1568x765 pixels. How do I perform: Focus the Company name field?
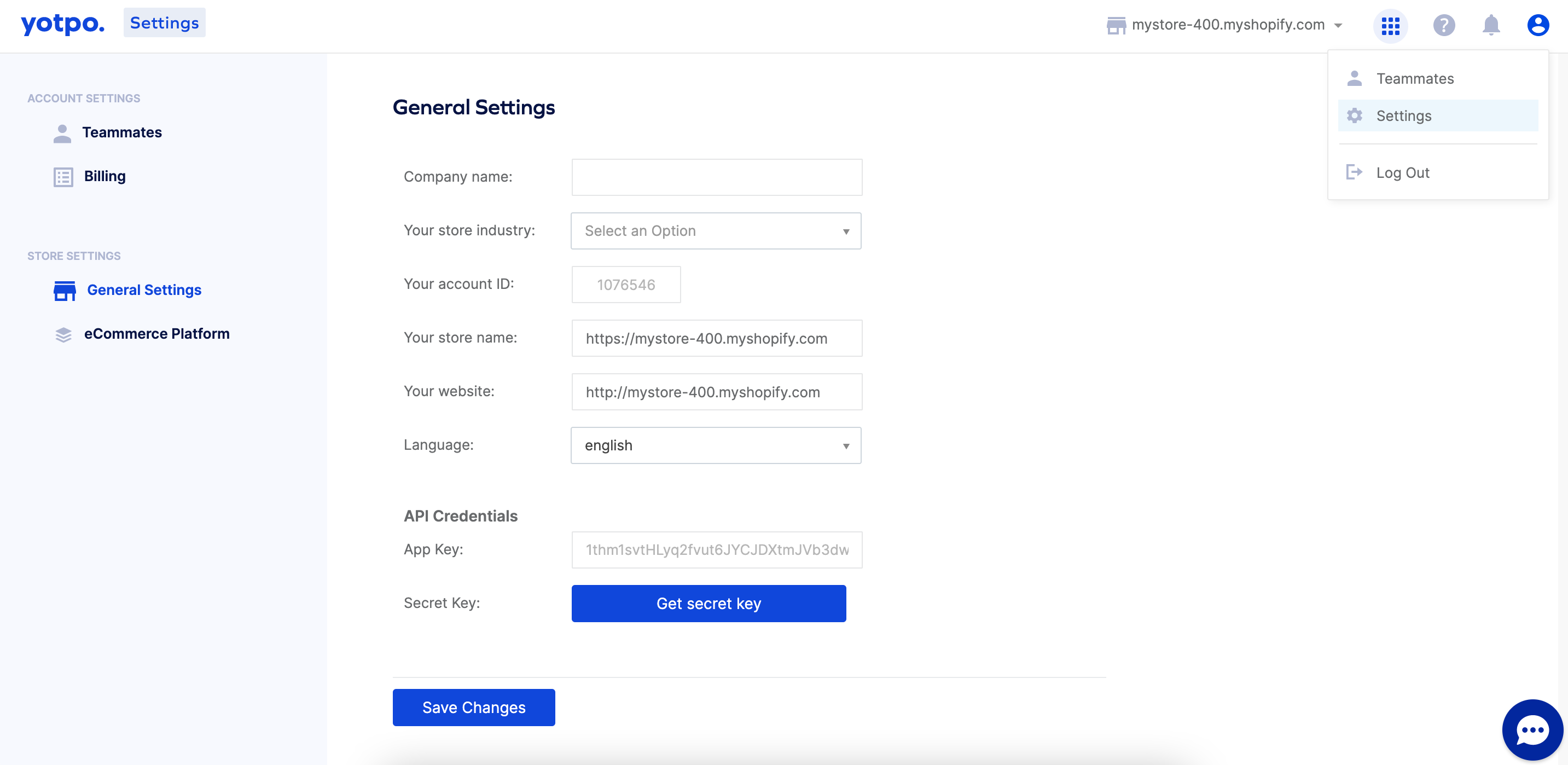coord(717,178)
